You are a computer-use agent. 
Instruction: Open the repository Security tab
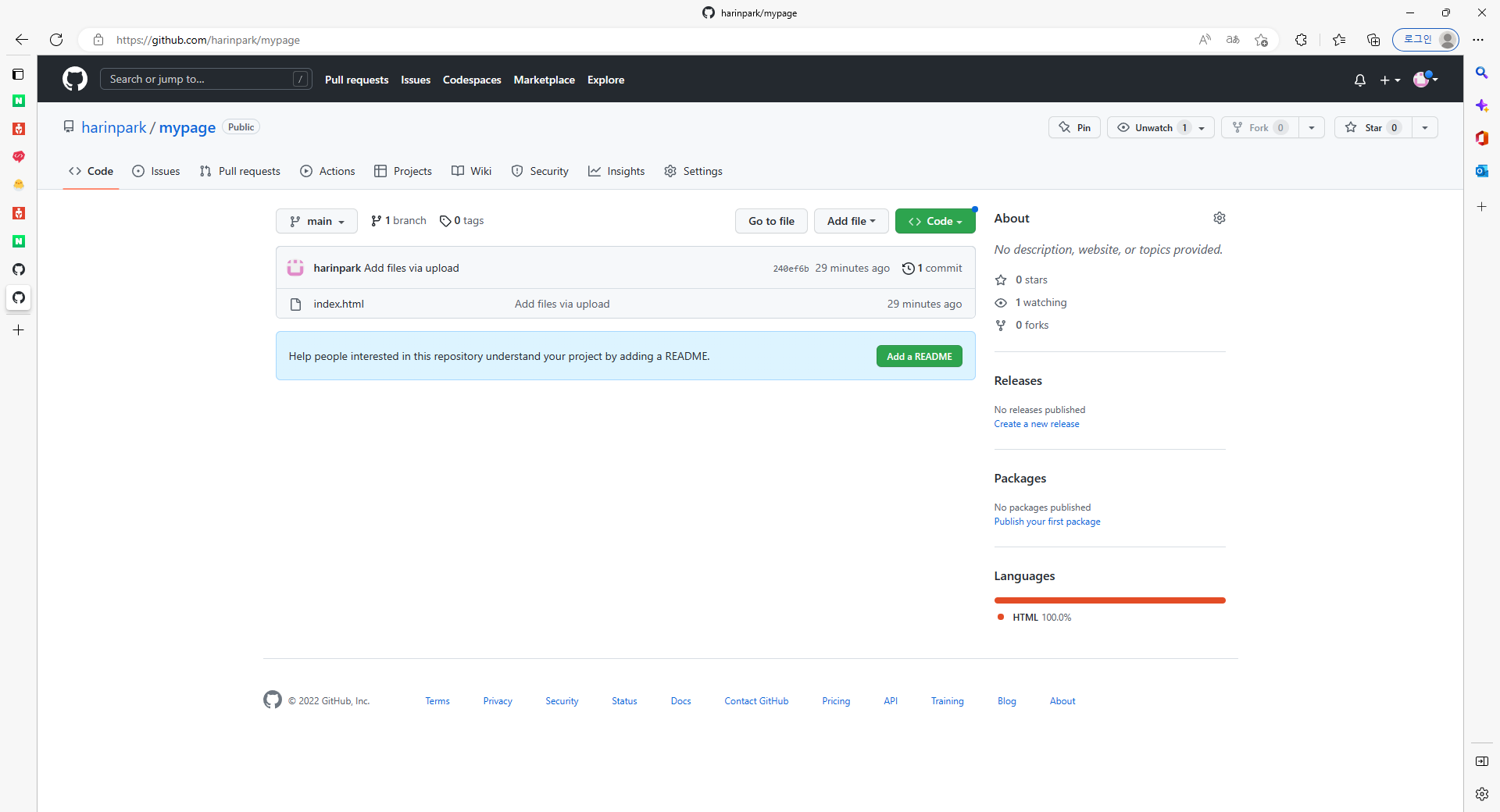[x=540, y=171]
